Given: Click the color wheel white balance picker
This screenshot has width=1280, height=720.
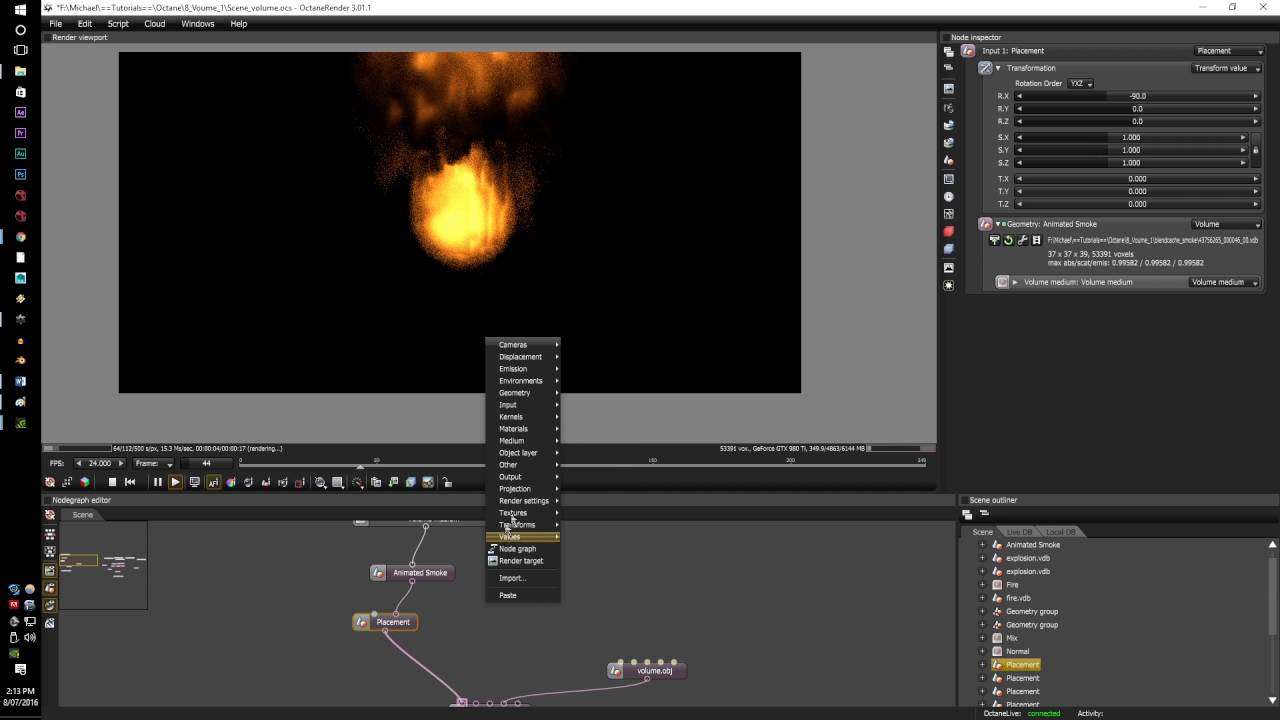Looking at the screenshot, I should tap(231, 482).
